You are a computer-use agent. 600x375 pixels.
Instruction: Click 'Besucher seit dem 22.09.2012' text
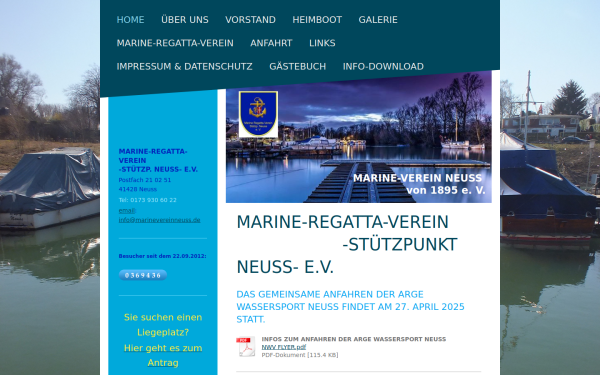[x=162, y=256]
